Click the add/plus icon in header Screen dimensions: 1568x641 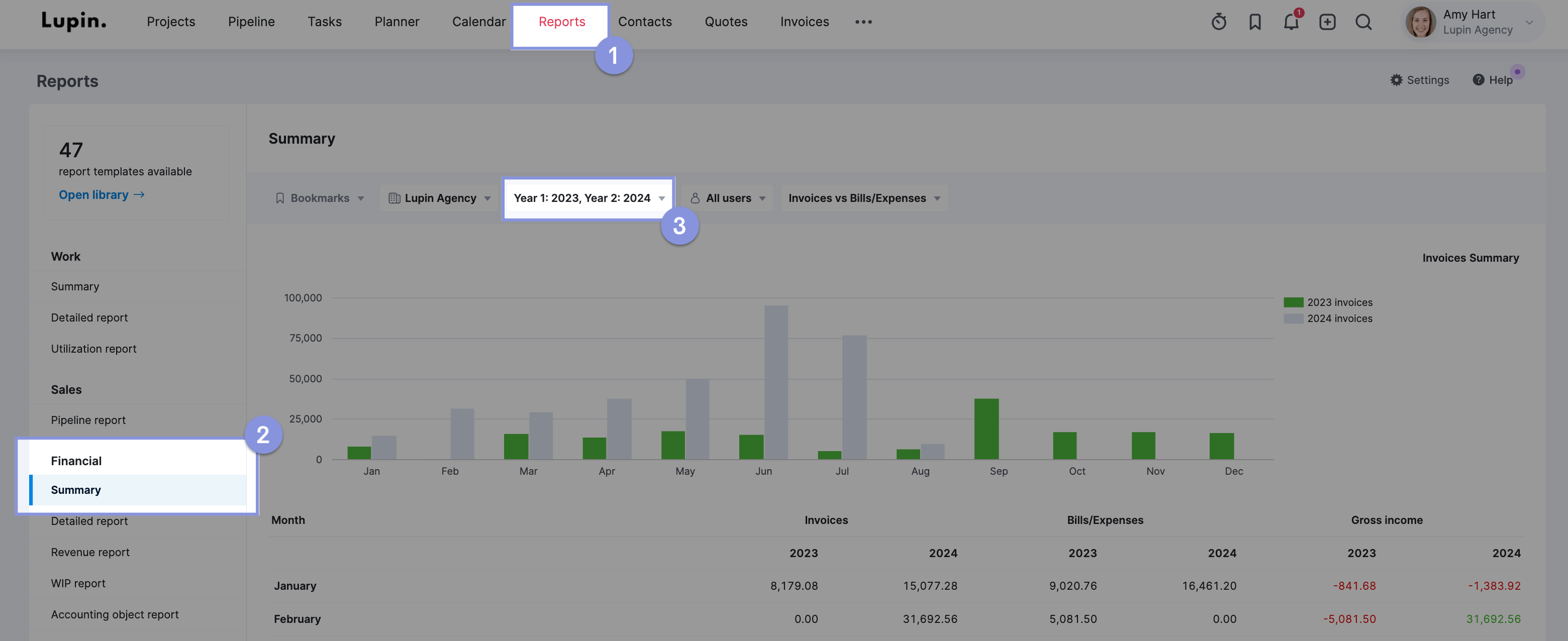(1326, 22)
